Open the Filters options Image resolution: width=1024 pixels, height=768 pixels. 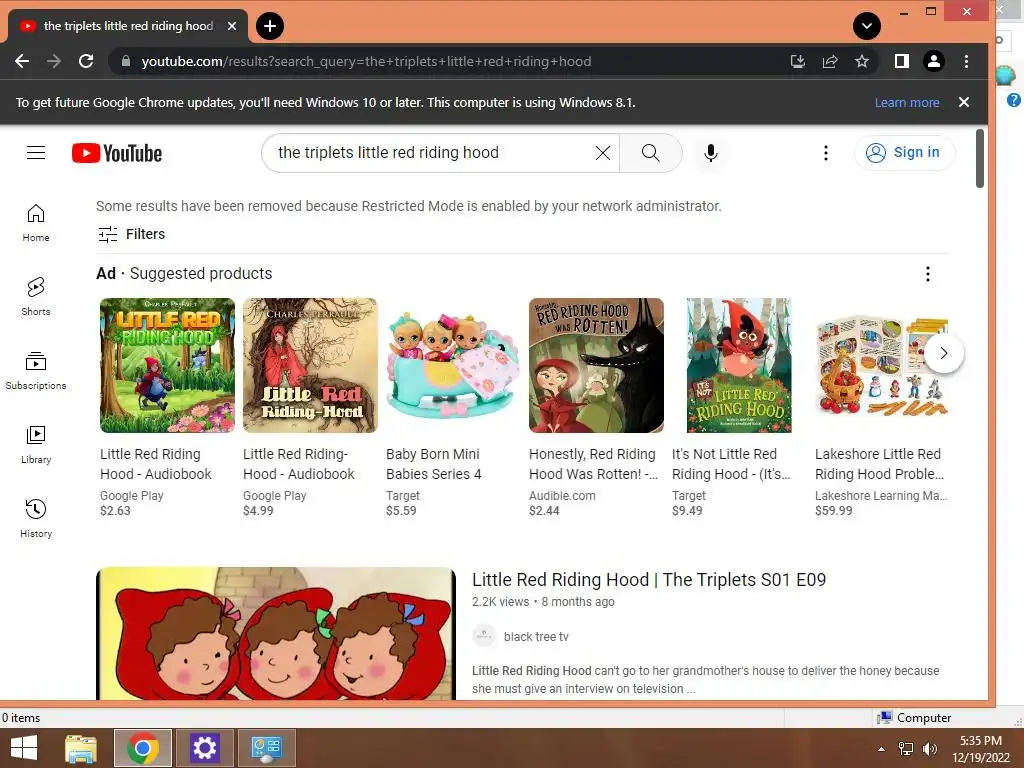[131, 234]
